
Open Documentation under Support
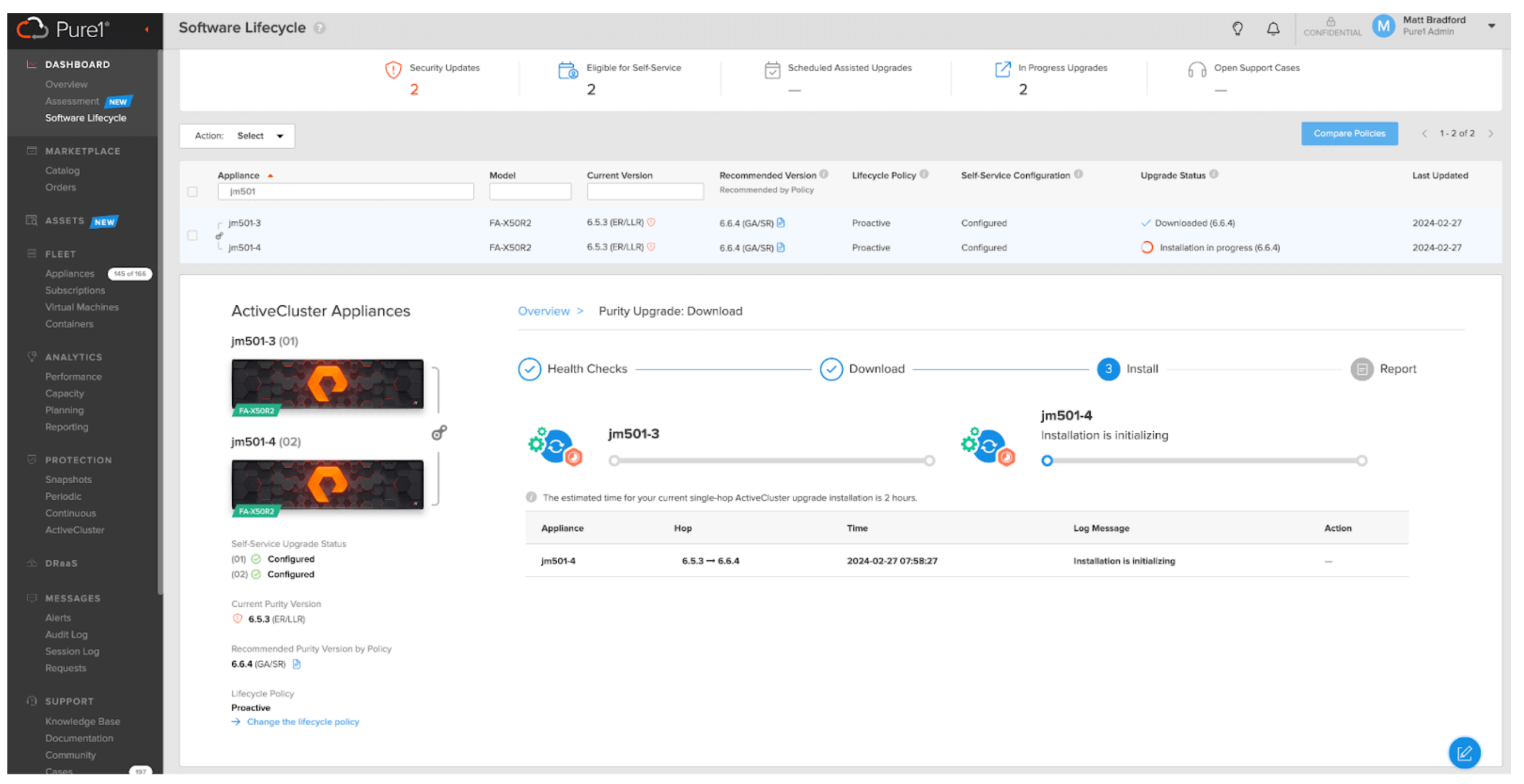coord(79,738)
